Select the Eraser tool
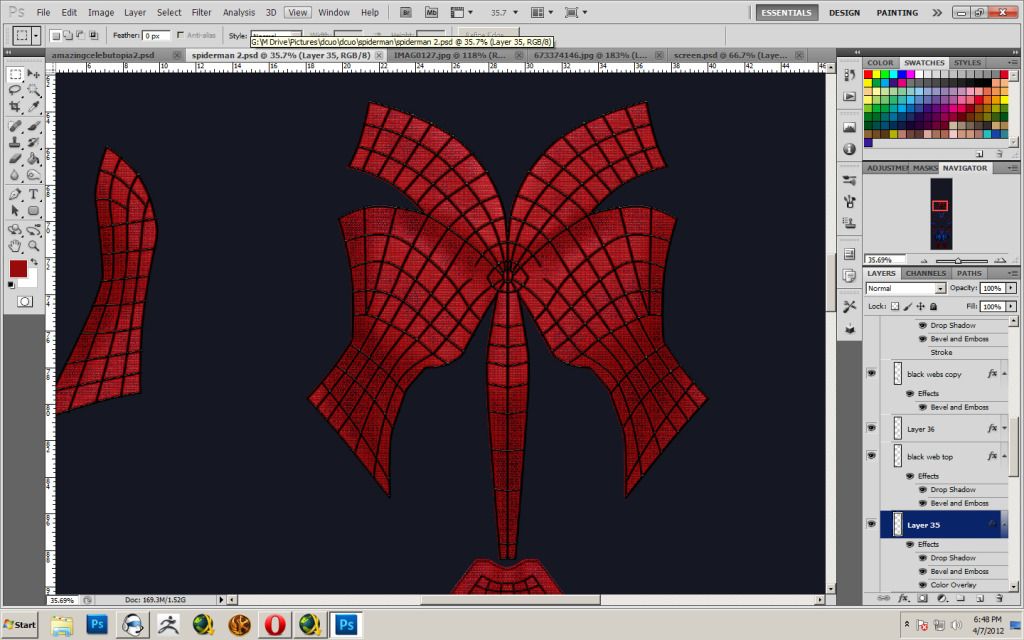The height and width of the screenshot is (640, 1024). (15, 158)
